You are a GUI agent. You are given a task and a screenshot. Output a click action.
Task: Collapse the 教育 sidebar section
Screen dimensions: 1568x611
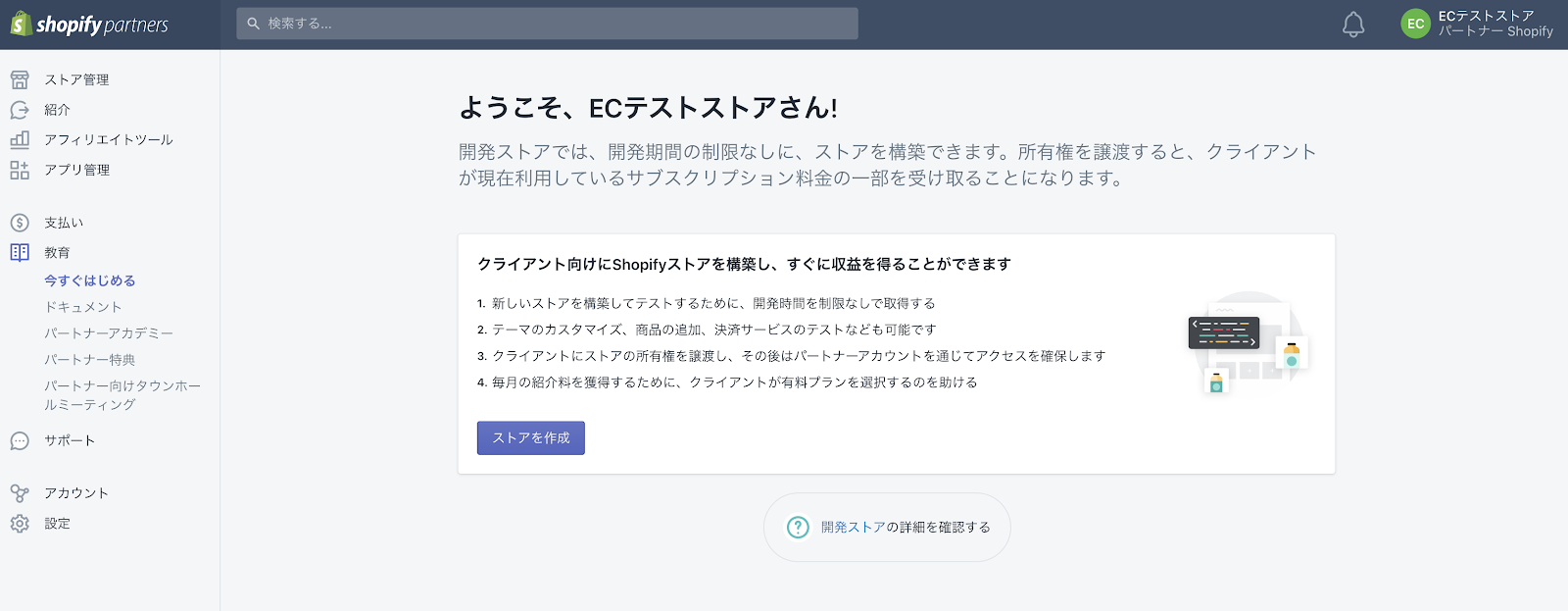coord(57,253)
